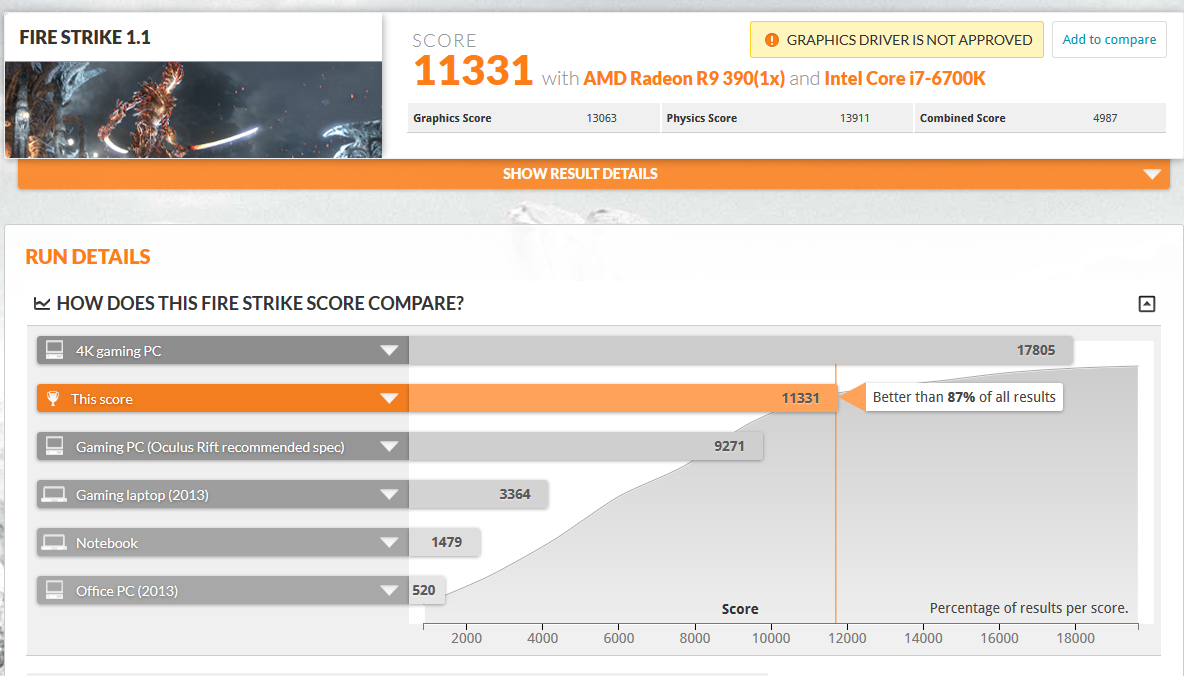Click the Office PC (2013) label
1184x676 pixels.
pyautogui.click(x=127, y=591)
